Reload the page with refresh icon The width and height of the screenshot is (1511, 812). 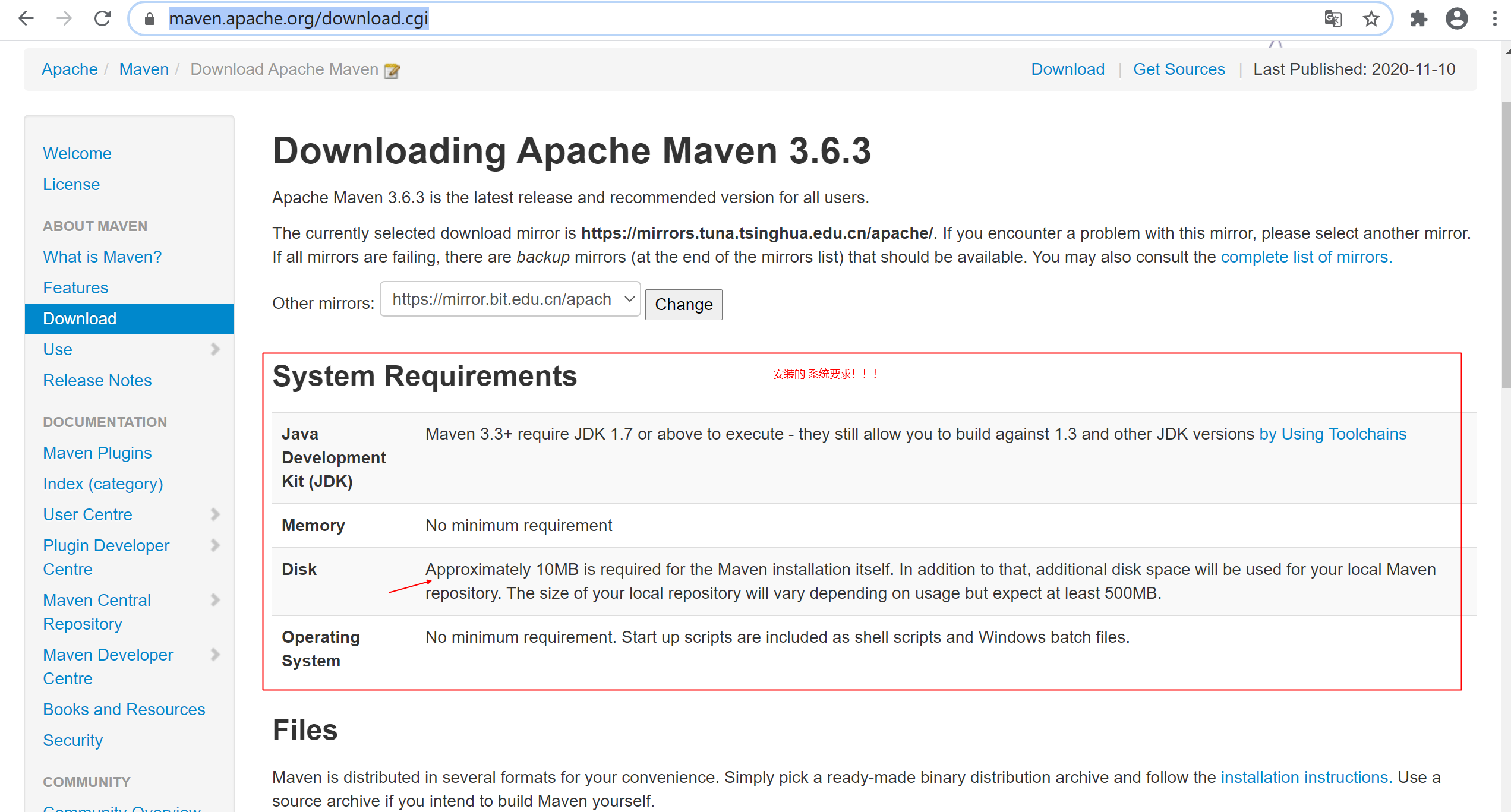click(102, 19)
